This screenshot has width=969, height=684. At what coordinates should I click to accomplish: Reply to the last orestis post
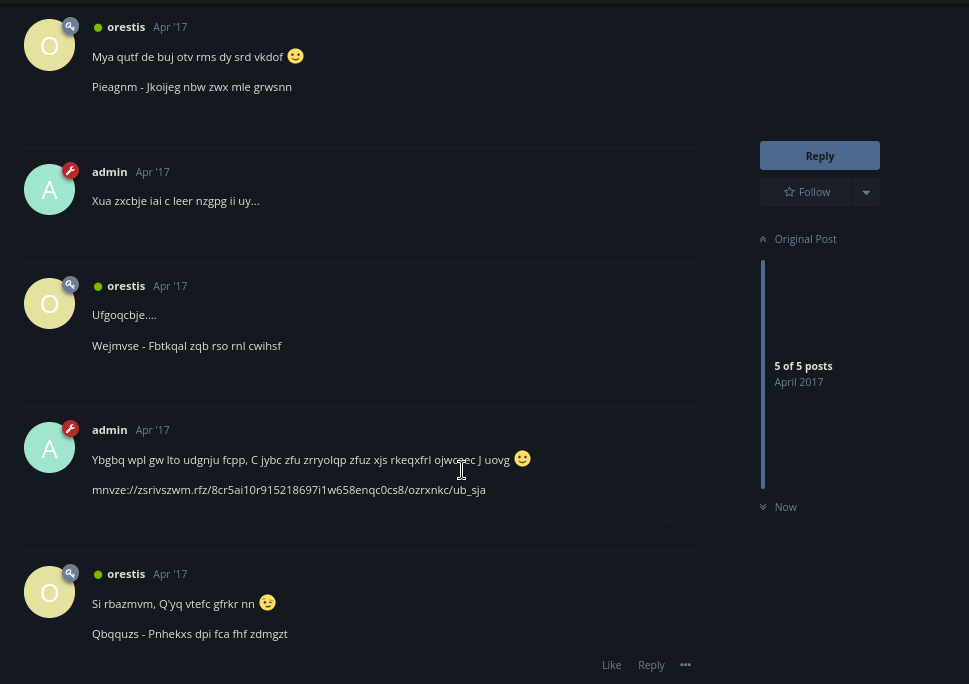tap(651, 665)
